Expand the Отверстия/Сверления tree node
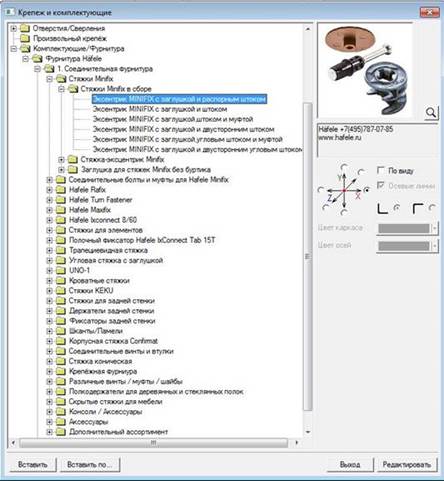 pos(13,28)
